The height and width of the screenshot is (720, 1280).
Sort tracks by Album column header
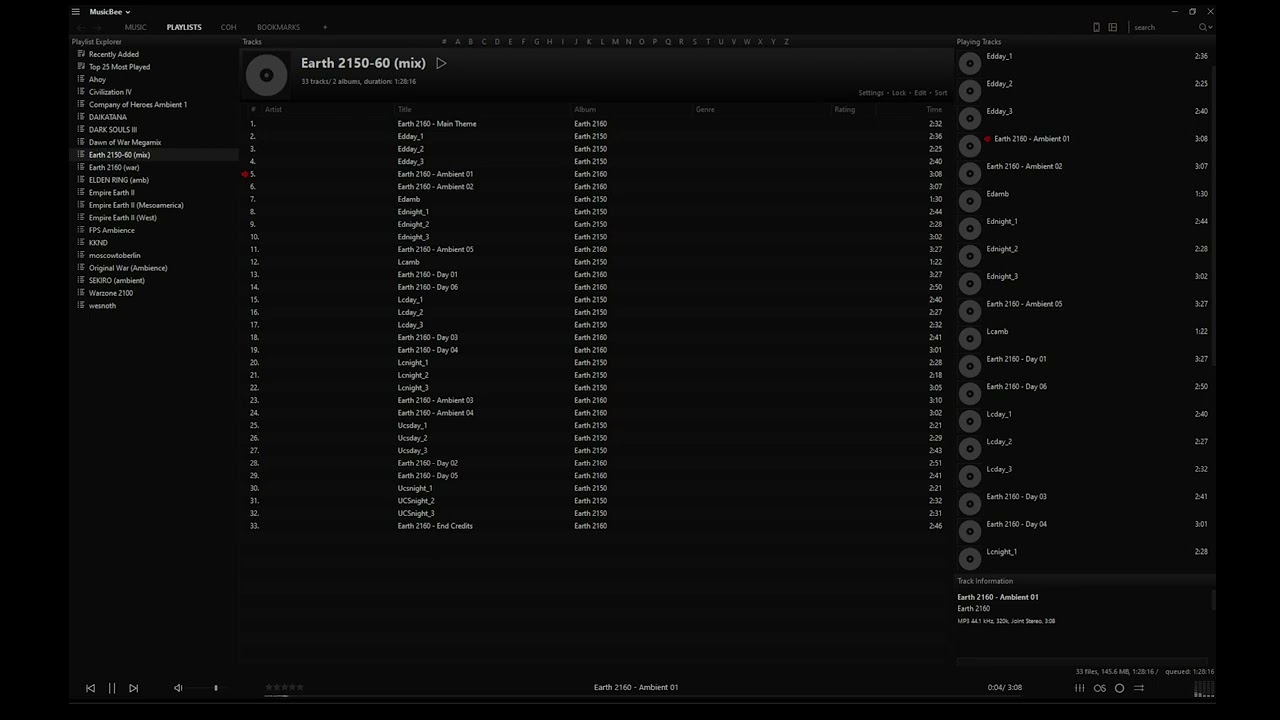pos(585,109)
